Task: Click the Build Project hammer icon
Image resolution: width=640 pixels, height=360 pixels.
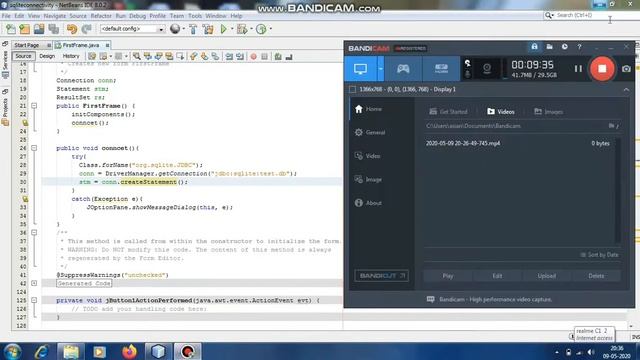Action: 193,29
